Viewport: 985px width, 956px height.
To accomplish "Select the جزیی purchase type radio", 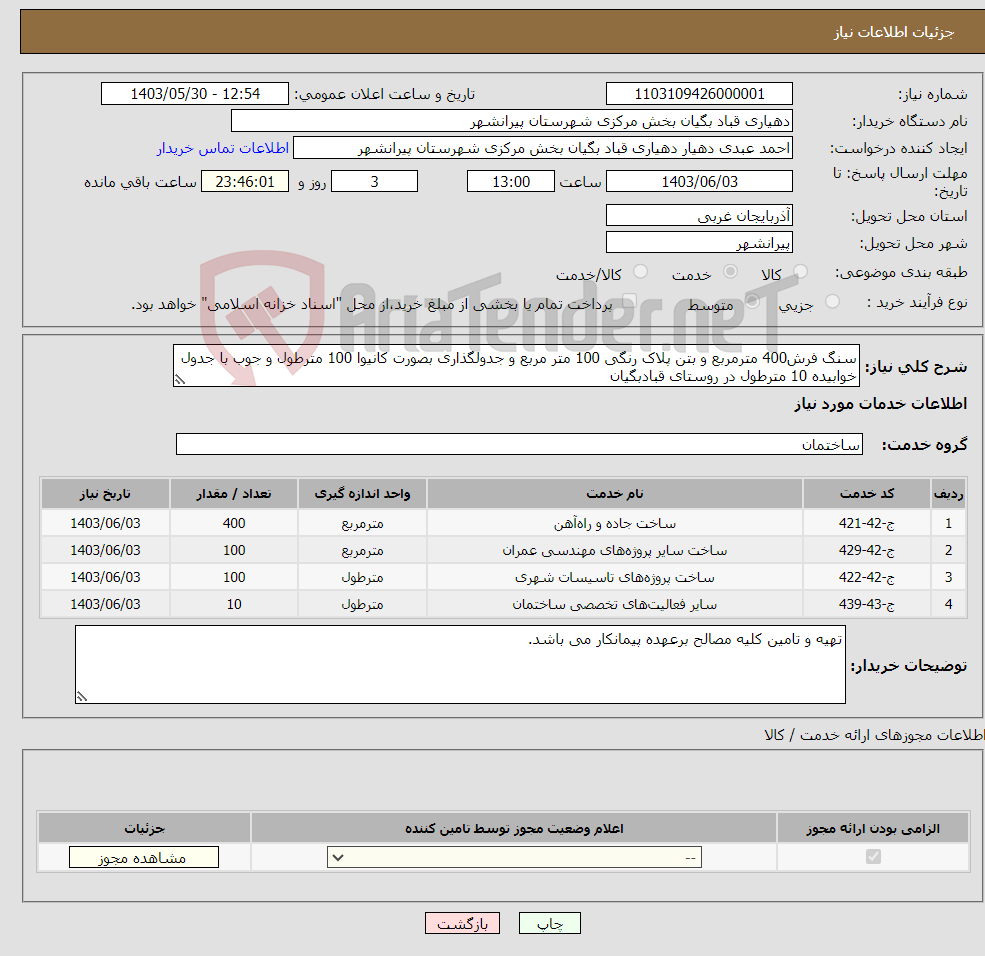I will 832,301.
